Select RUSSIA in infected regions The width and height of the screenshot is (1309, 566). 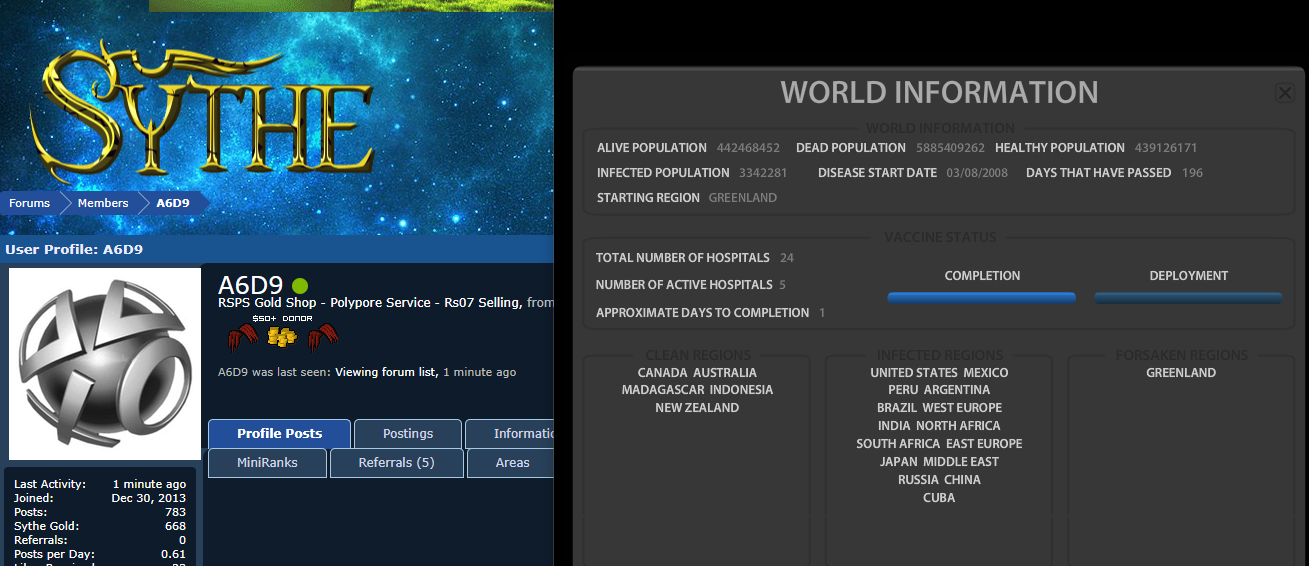918,480
